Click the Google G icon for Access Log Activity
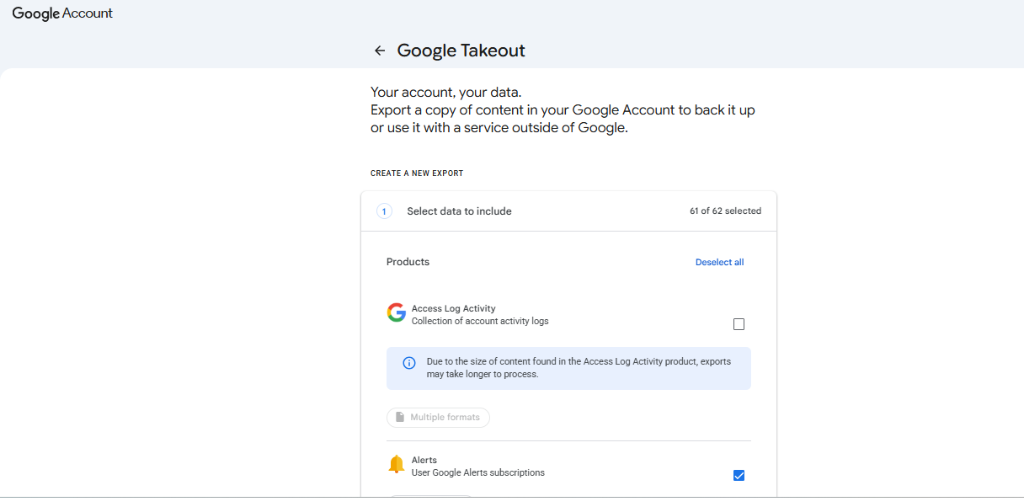Viewport: 1024px width, 498px height. click(396, 313)
